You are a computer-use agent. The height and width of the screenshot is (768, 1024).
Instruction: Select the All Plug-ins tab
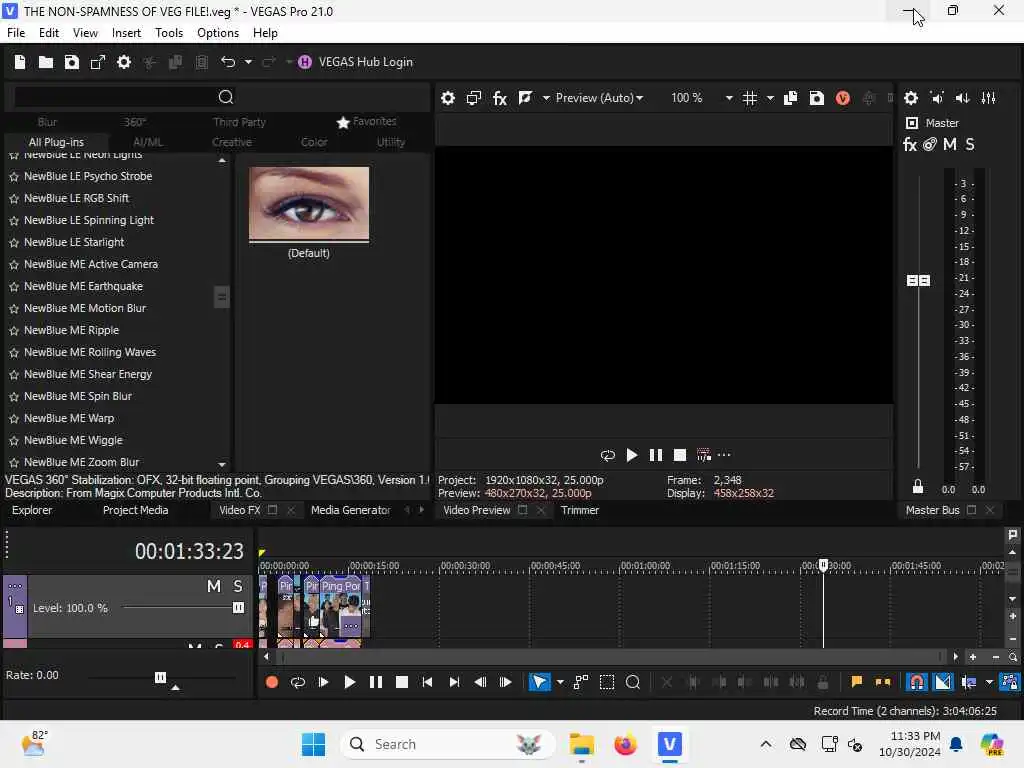click(x=56, y=142)
